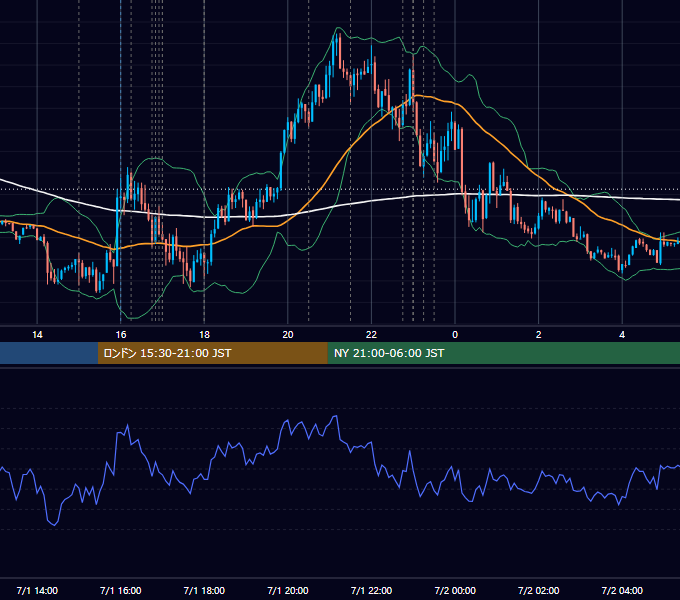This screenshot has width=680, height=600.
Task: Click the 7/1 20:00 time label
Action: [x=288, y=590]
